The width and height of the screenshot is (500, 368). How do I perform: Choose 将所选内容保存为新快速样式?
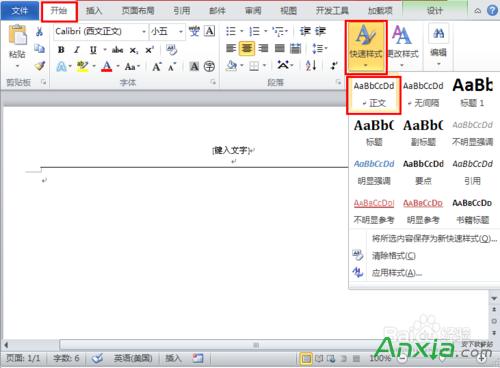(434, 238)
